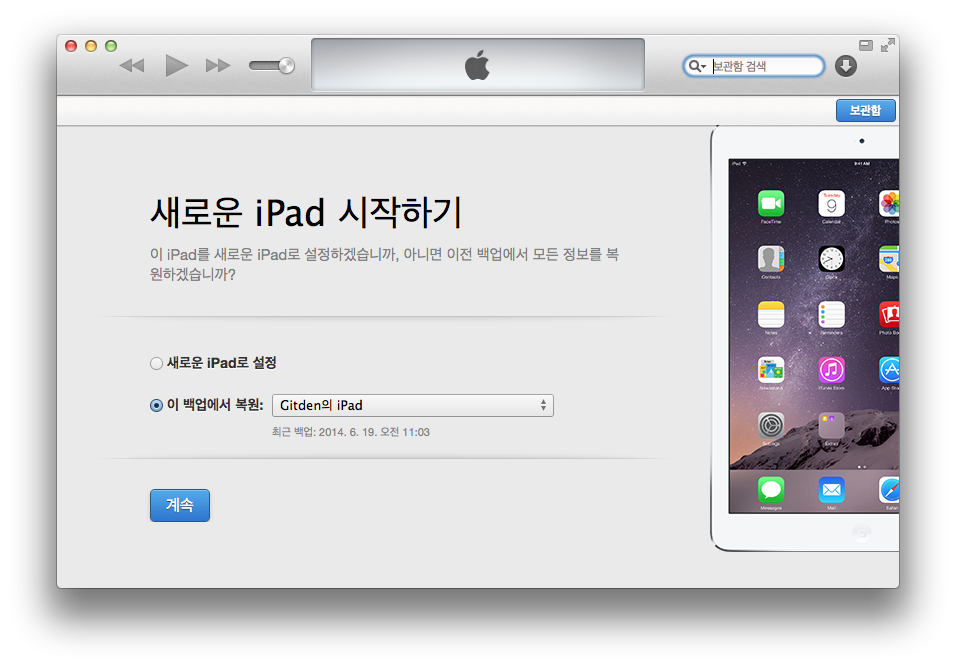The image size is (956, 667).
Task: Click the Calendar icon on iPad image
Action: click(831, 203)
